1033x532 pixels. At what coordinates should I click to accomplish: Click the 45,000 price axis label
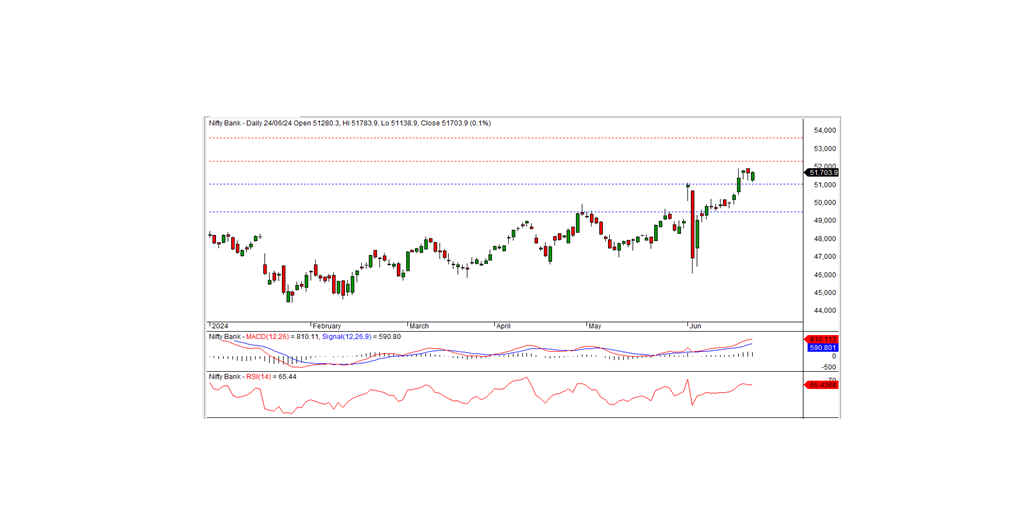(x=825, y=292)
